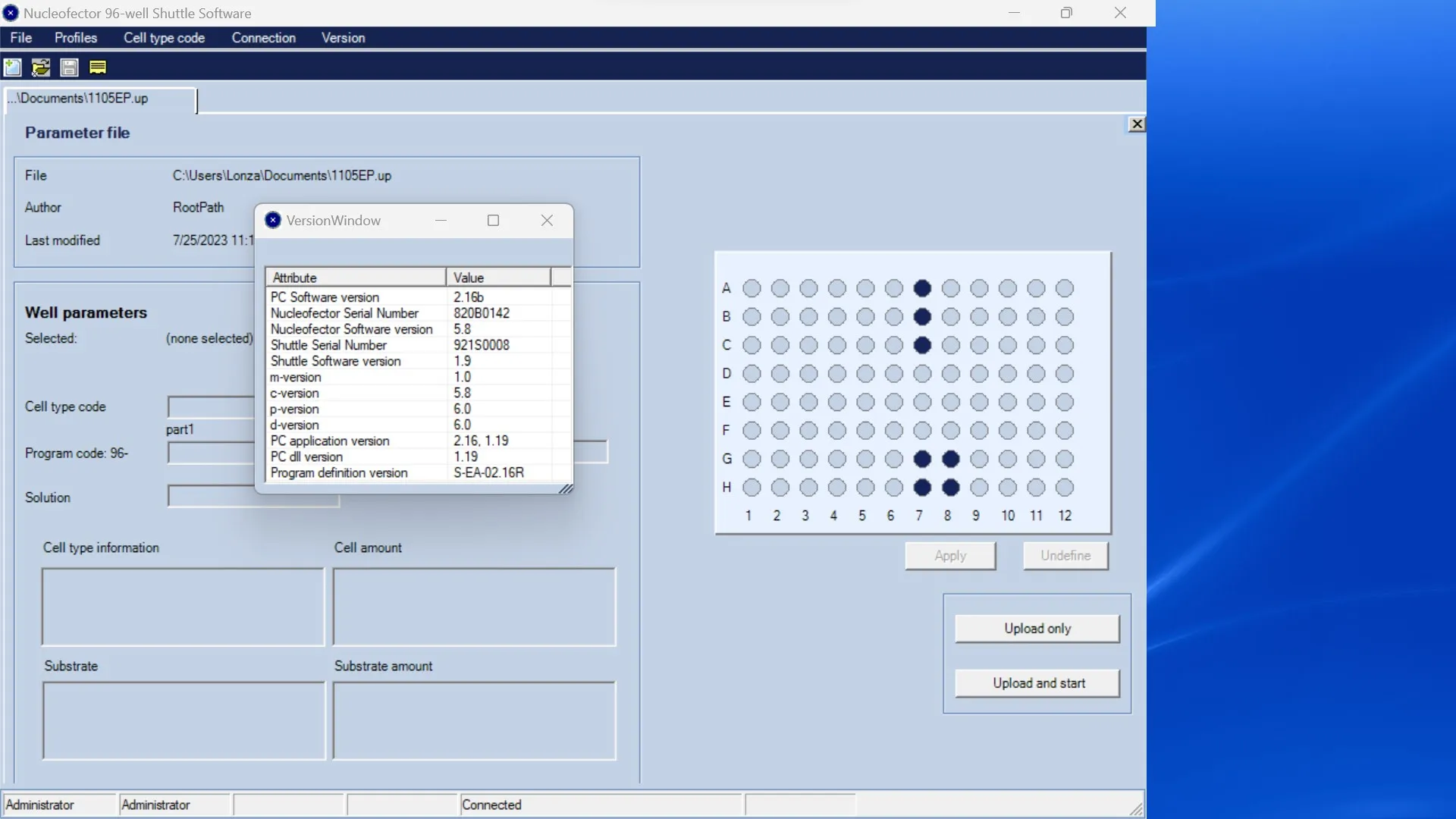Click the Nucleofector app icon in title bar
This screenshot has height=819, width=1456.
(x=11, y=13)
